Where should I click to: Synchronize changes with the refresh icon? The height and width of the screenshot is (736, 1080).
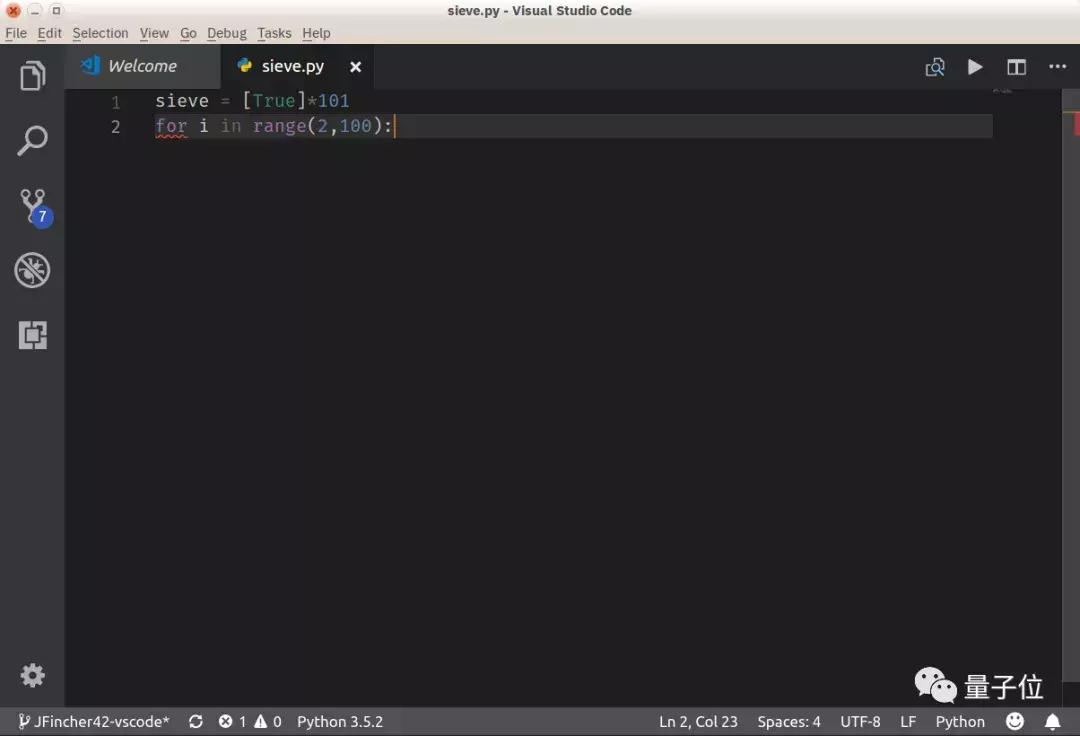(x=196, y=721)
